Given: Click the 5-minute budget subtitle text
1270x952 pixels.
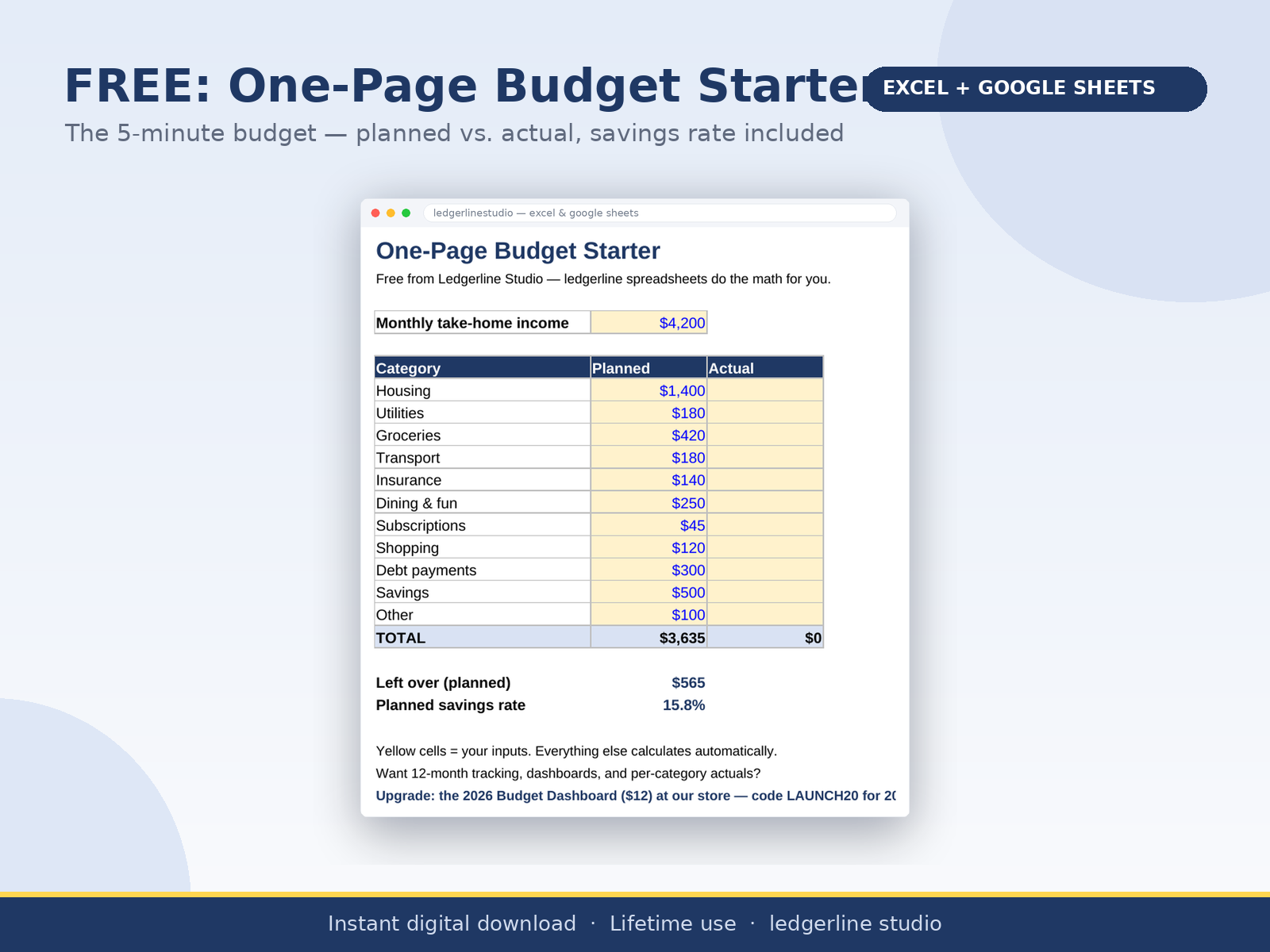Looking at the screenshot, I should pyautogui.click(x=454, y=132).
